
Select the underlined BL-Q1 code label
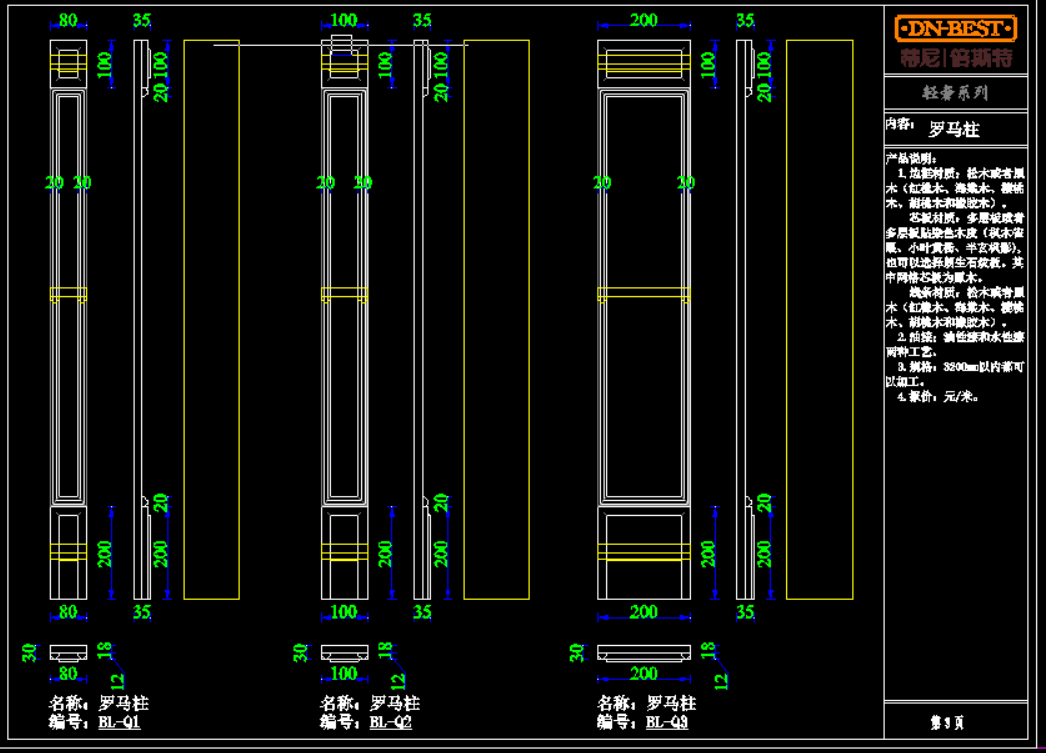(118, 722)
